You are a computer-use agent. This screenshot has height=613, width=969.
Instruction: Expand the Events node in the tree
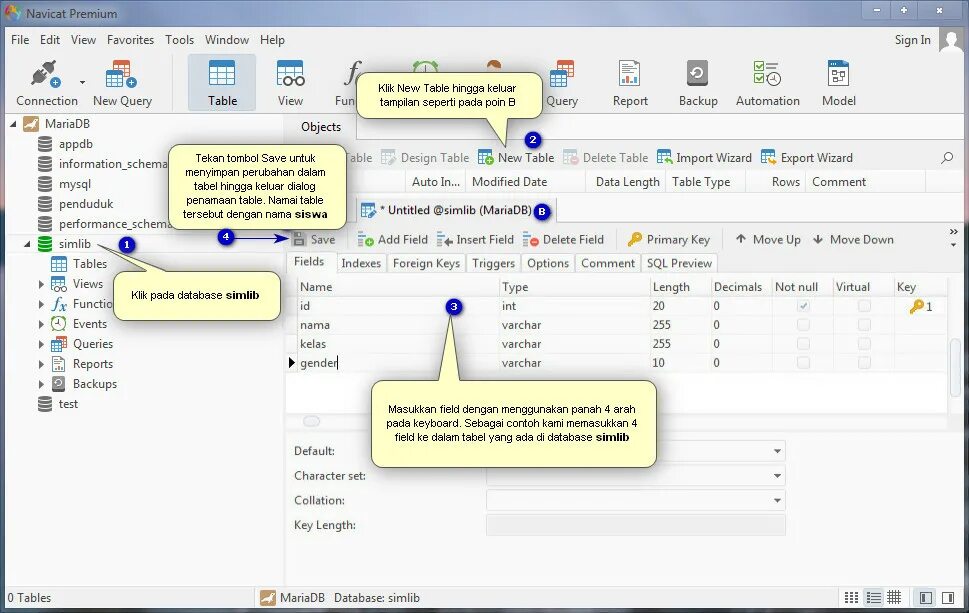coord(41,324)
